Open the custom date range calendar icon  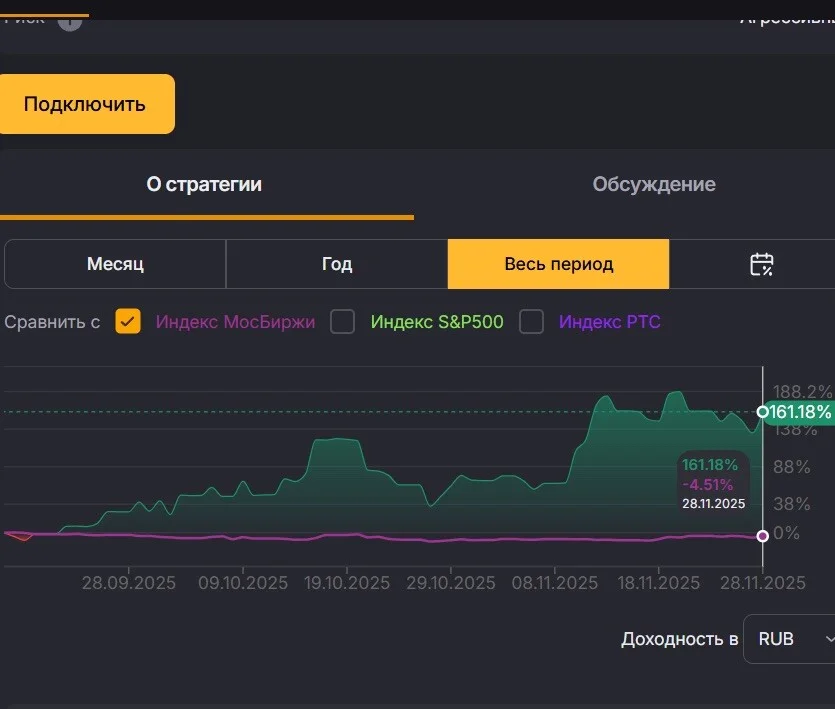(762, 264)
